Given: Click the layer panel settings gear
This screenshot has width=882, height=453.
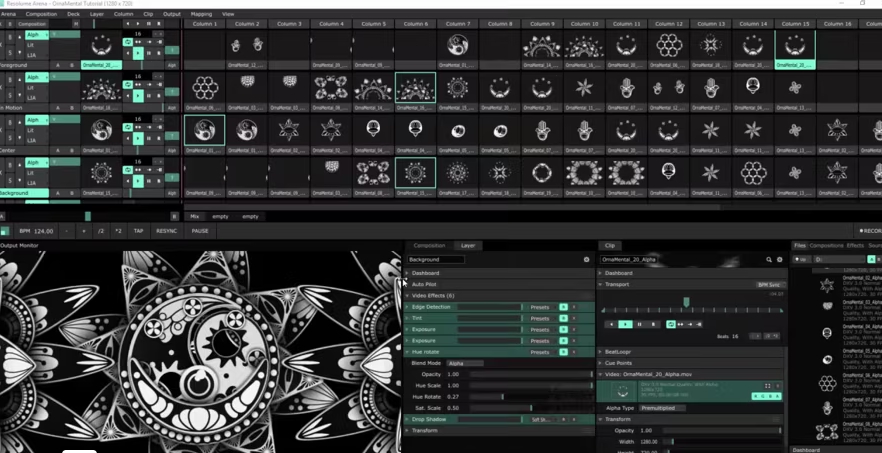Looking at the screenshot, I should [x=586, y=259].
